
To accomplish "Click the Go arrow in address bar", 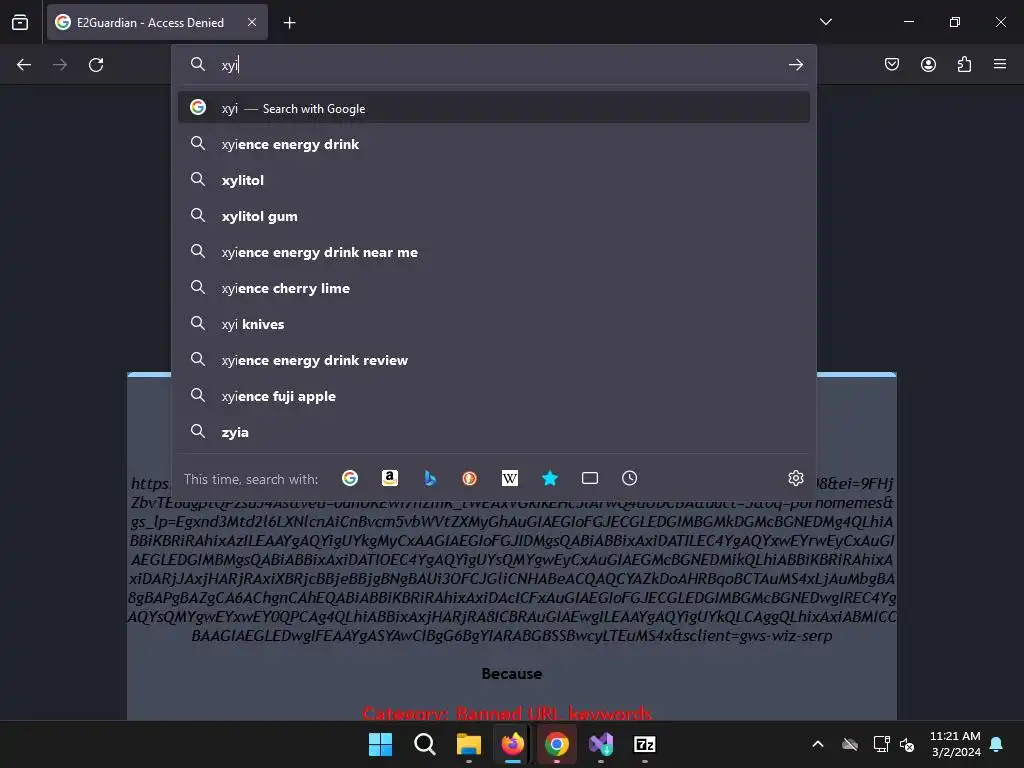I will [795, 65].
